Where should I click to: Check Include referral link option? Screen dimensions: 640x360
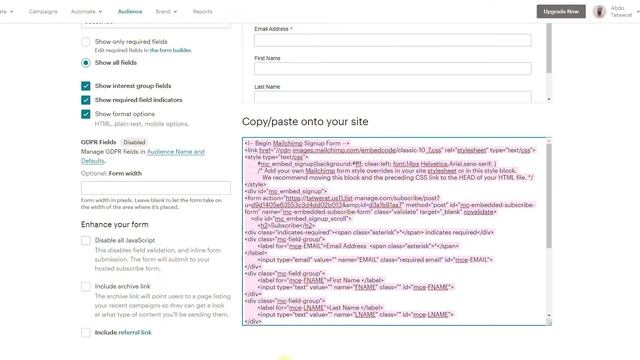tap(86, 333)
